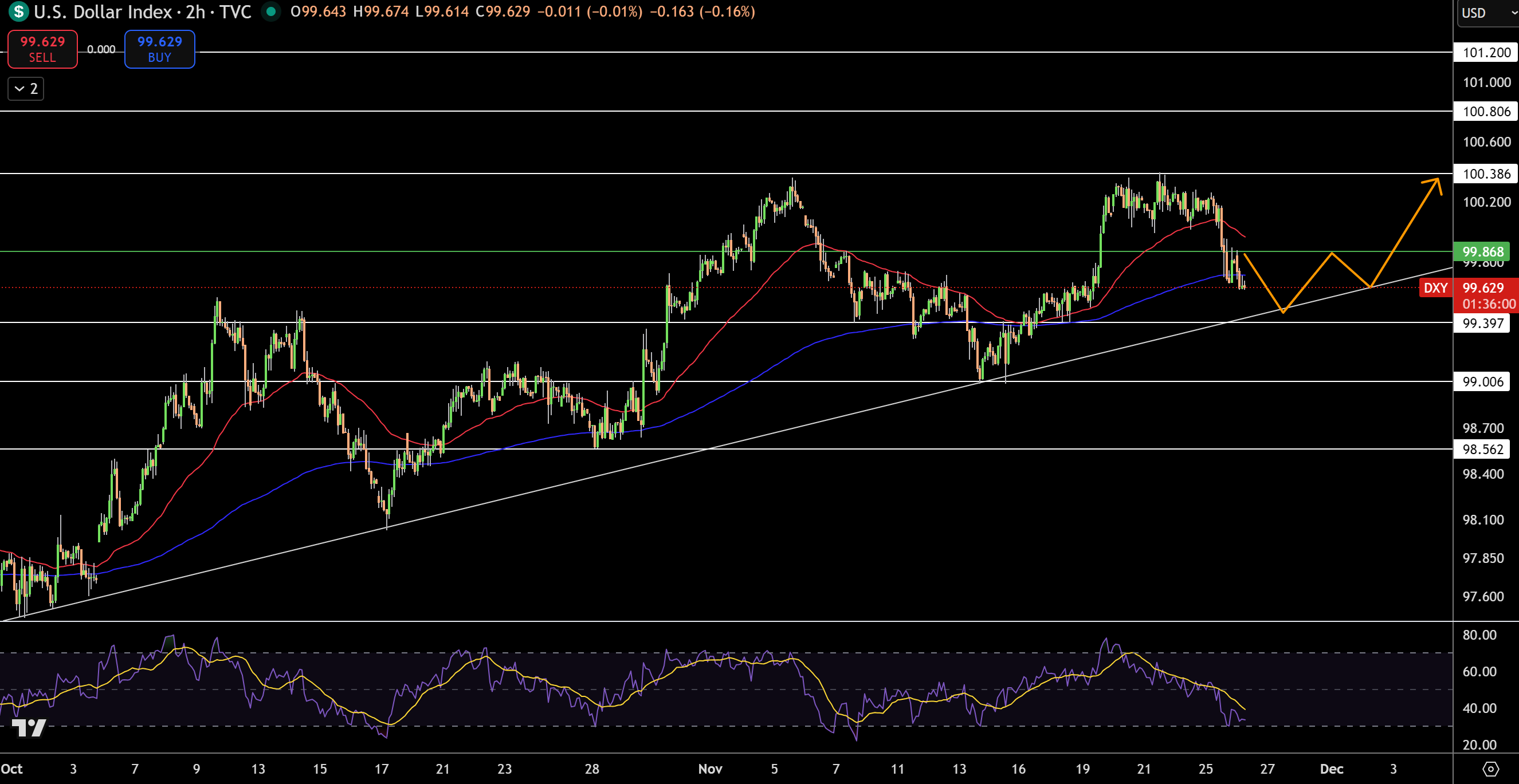
Task: Click the red SELL button showing 99.629
Action: [42, 49]
